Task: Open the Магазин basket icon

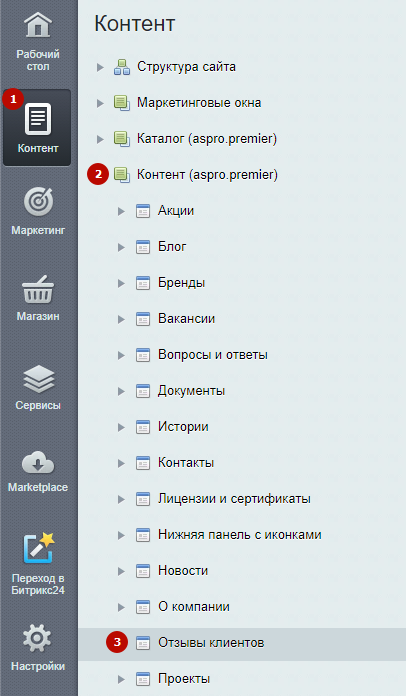Action: (x=38, y=289)
